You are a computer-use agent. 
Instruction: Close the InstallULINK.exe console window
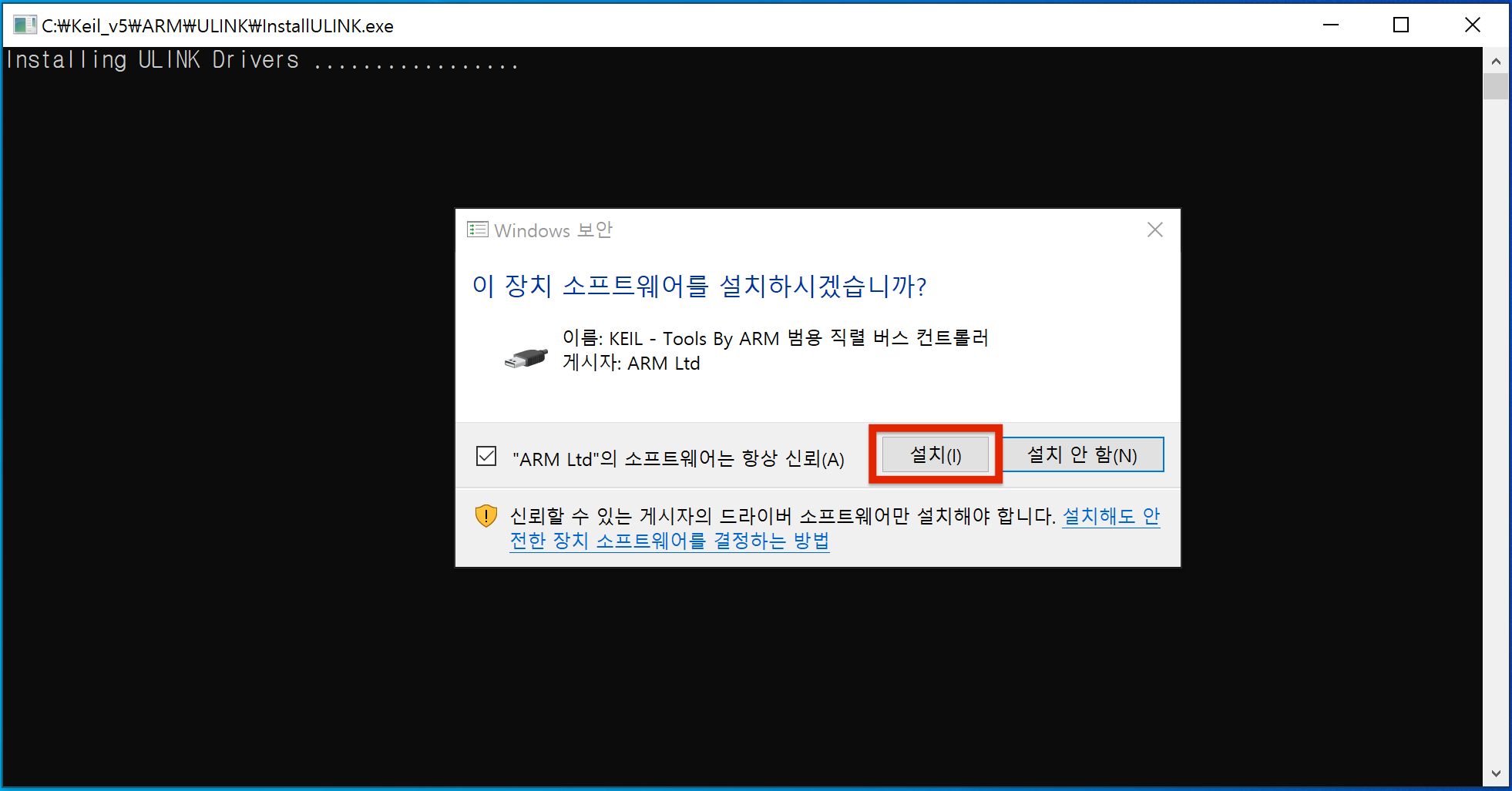pos(1472,25)
